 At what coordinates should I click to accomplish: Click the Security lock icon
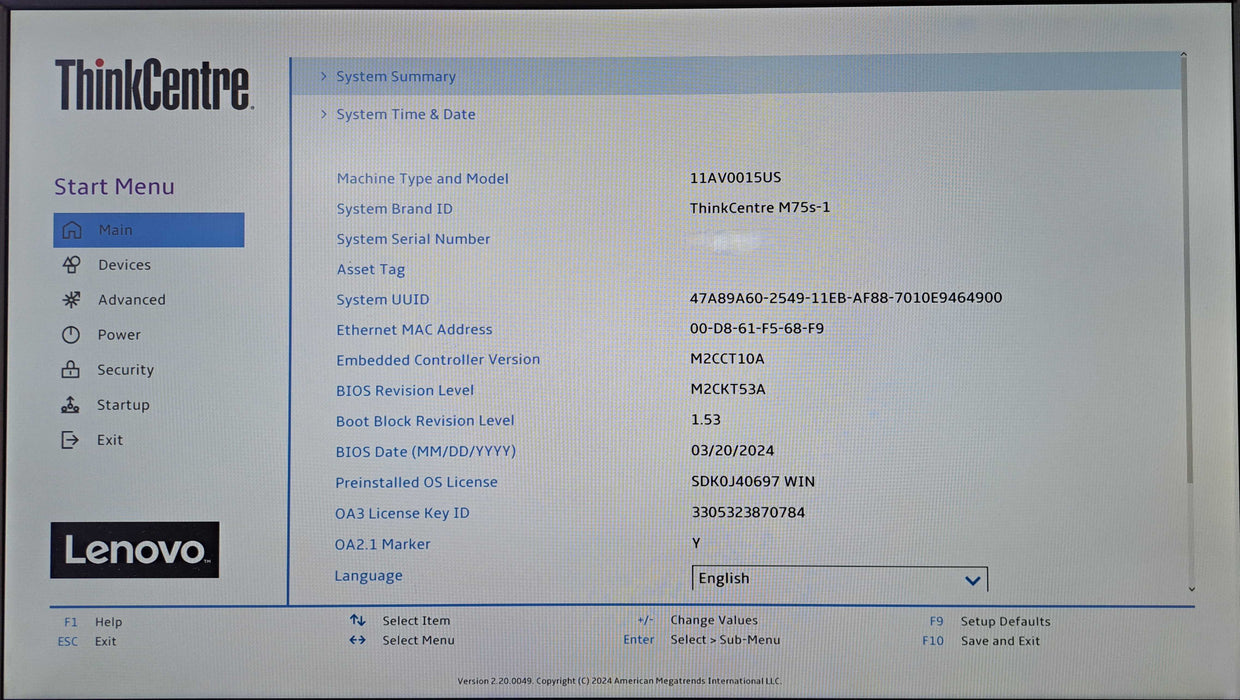pyautogui.click(x=71, y=370)
